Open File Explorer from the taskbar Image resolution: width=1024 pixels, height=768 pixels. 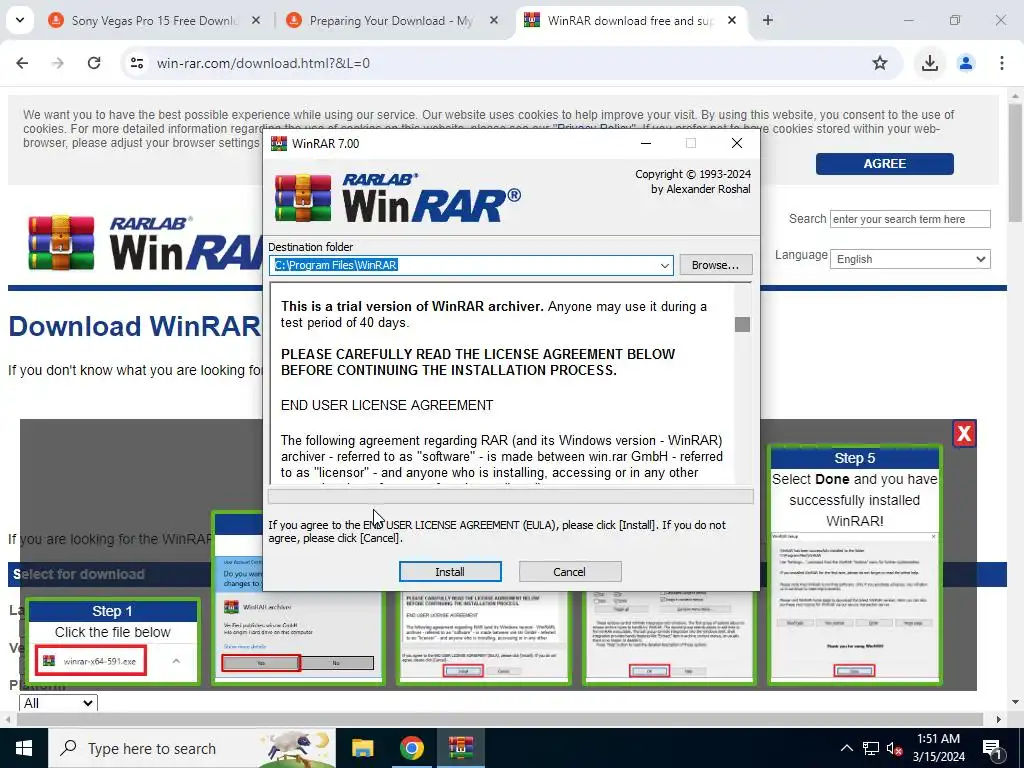(x=362, y=748)
